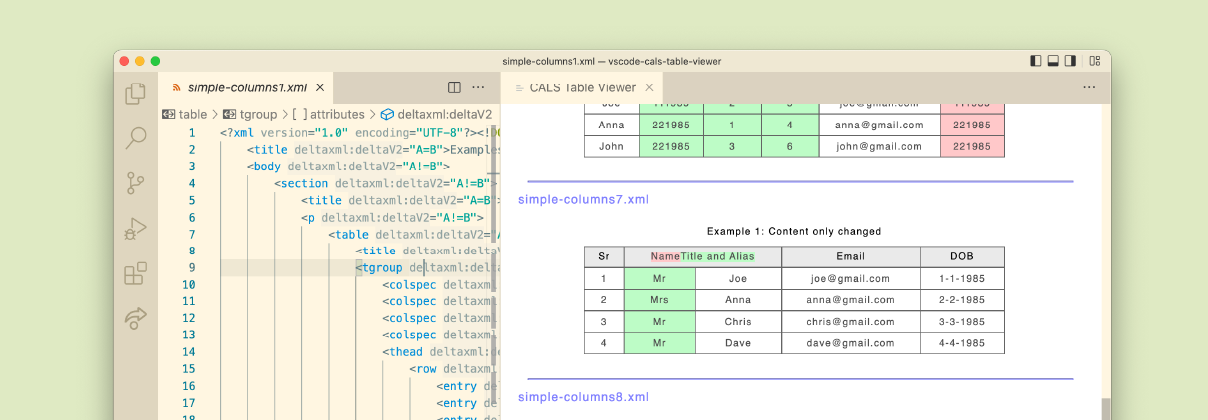Click the table viewer vertical scrollbar thumb
Viewport: 1208px width, 420px height.
(1105, 409)
